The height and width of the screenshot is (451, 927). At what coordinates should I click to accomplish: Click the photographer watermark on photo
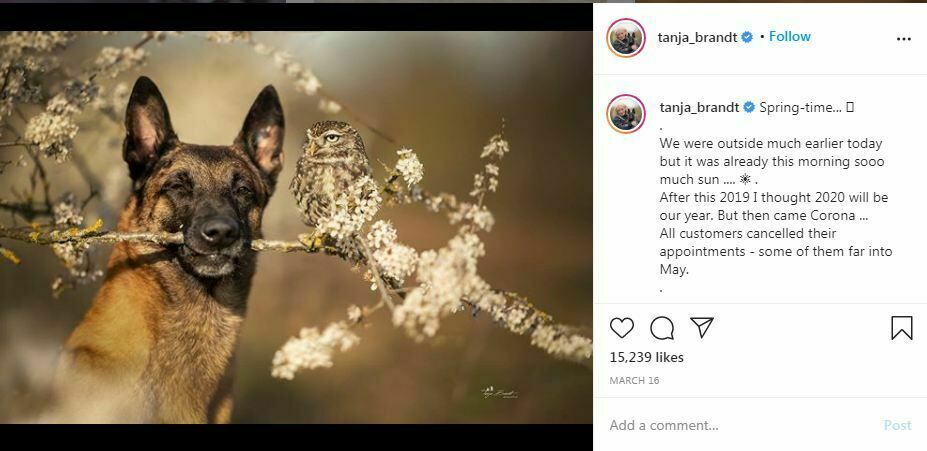pos(500,393)
